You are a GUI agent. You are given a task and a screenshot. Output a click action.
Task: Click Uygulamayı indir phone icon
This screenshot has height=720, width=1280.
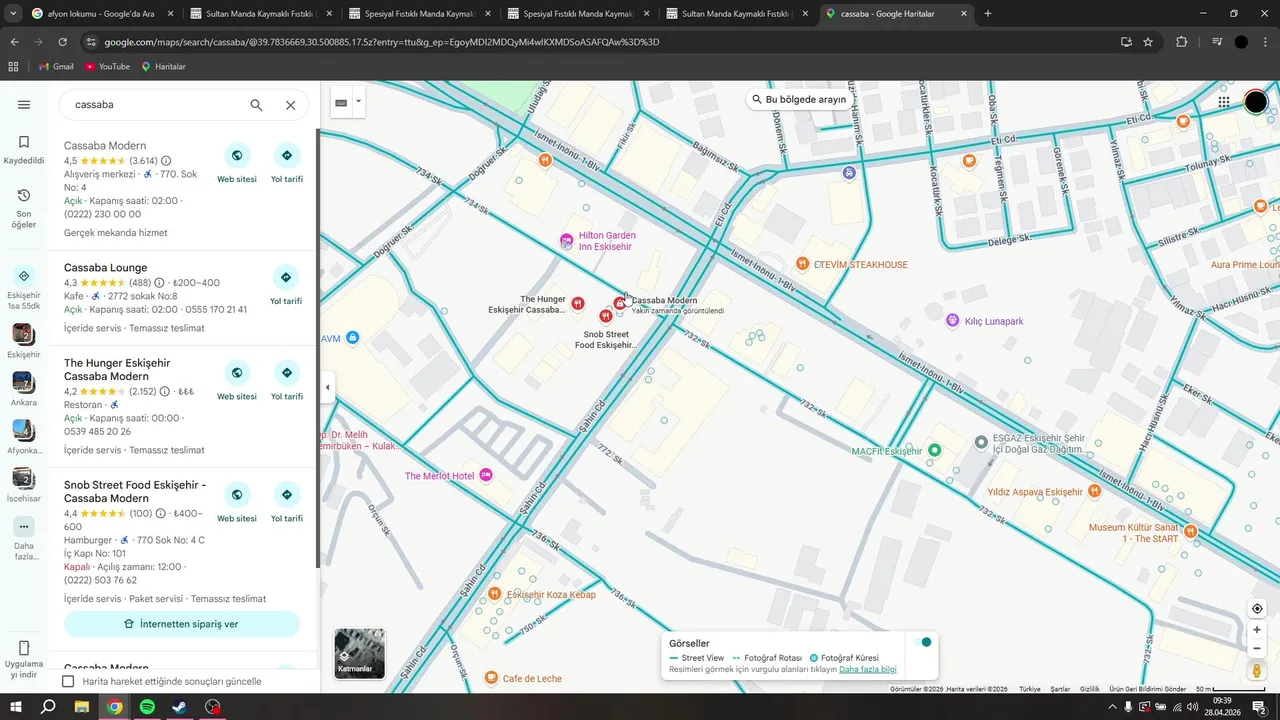[24, 648]
